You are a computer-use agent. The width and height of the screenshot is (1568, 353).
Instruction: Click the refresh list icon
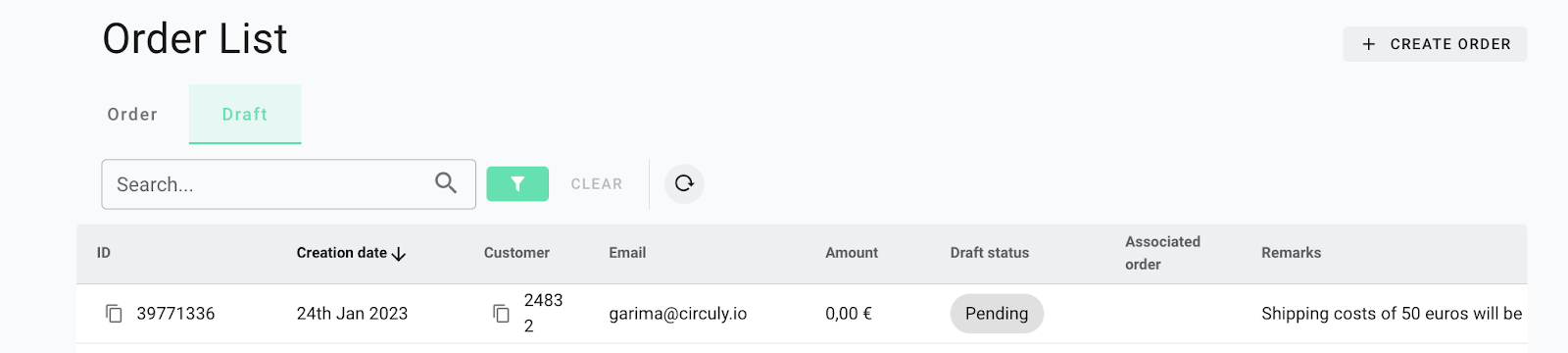coord(684,183)
